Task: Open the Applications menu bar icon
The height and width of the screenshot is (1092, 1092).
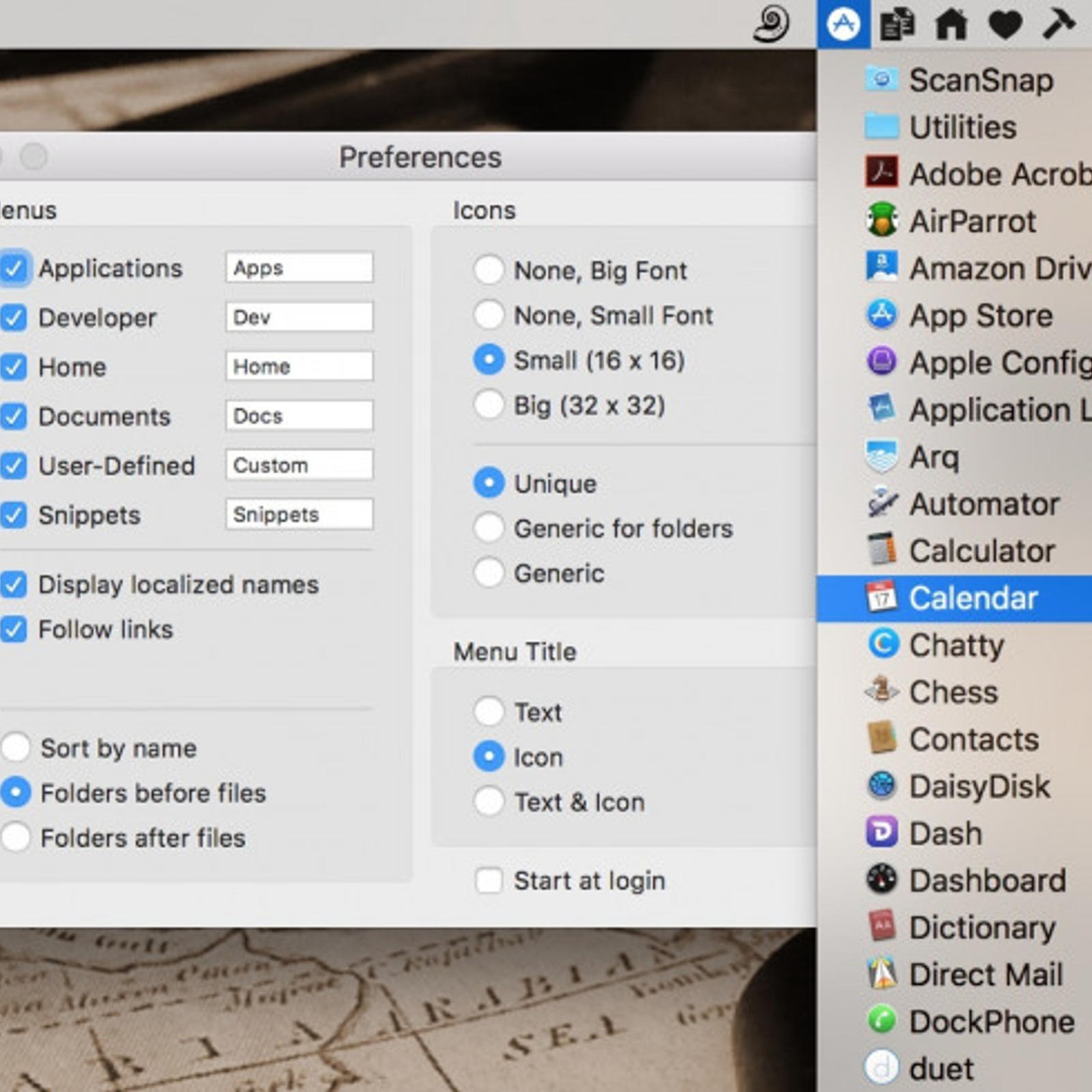Action: [844, 25]
